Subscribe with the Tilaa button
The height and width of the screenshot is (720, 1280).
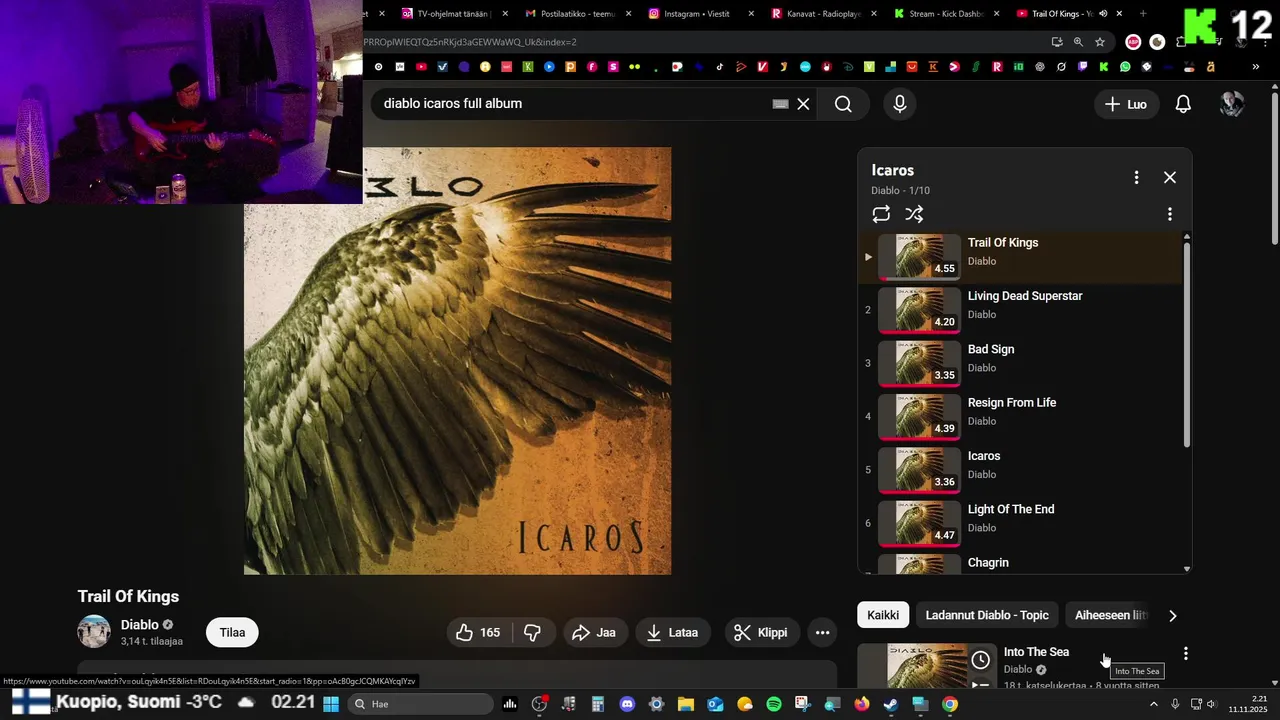(232, 632)
